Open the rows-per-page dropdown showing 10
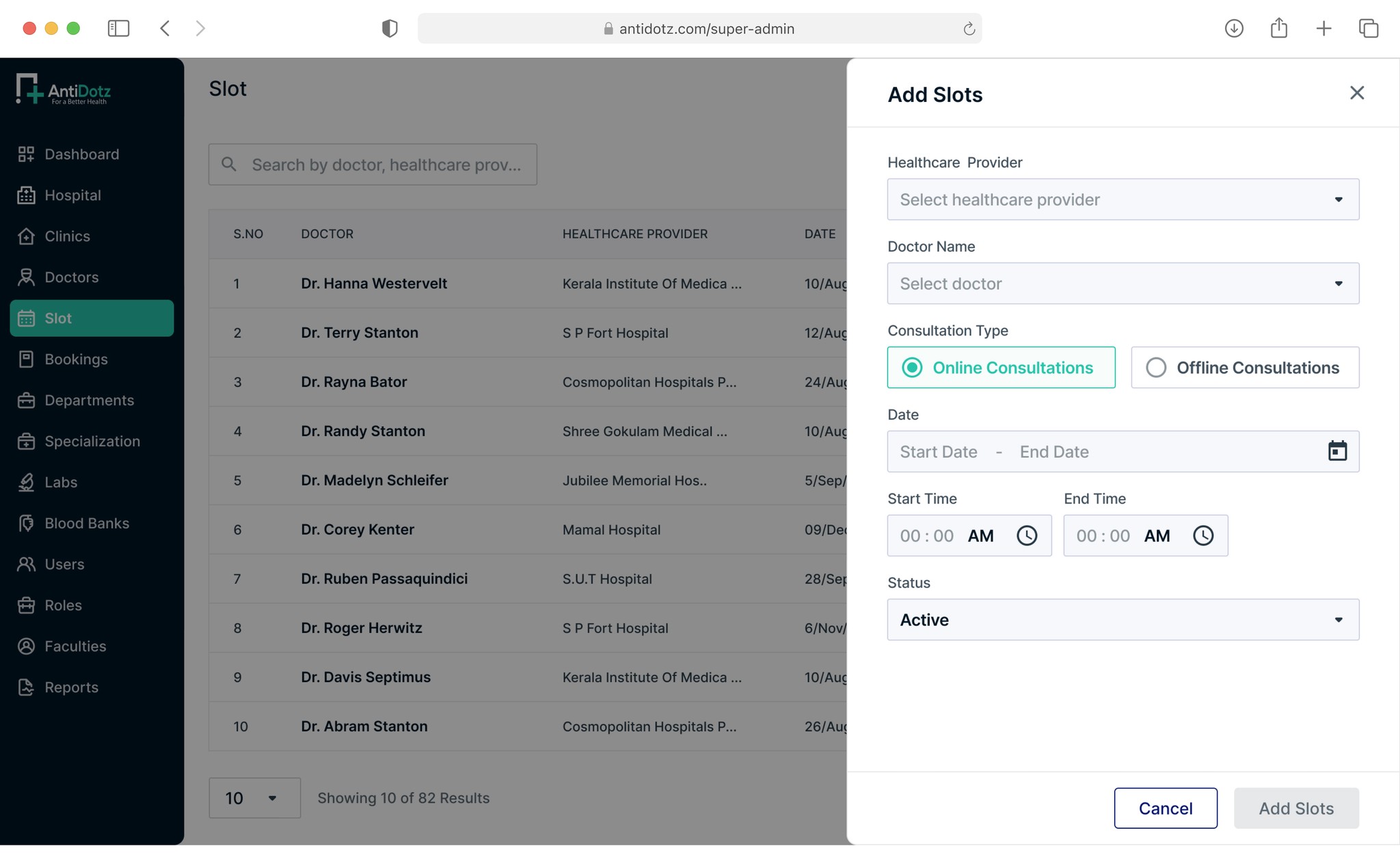Viewport: 1400px width, 857px height. 254,798
